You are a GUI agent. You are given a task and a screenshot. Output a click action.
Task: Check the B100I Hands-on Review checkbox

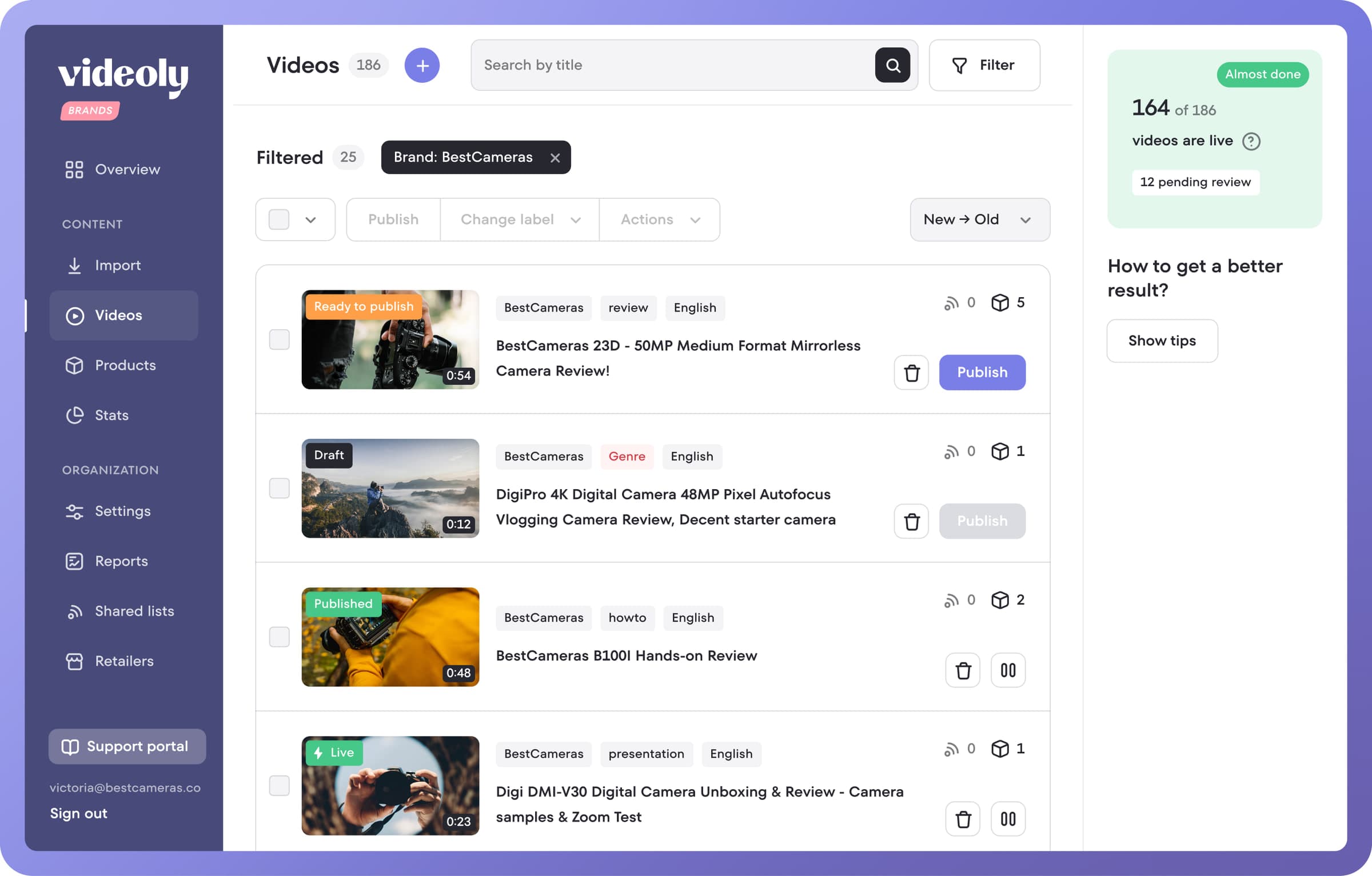click(279, 637)
